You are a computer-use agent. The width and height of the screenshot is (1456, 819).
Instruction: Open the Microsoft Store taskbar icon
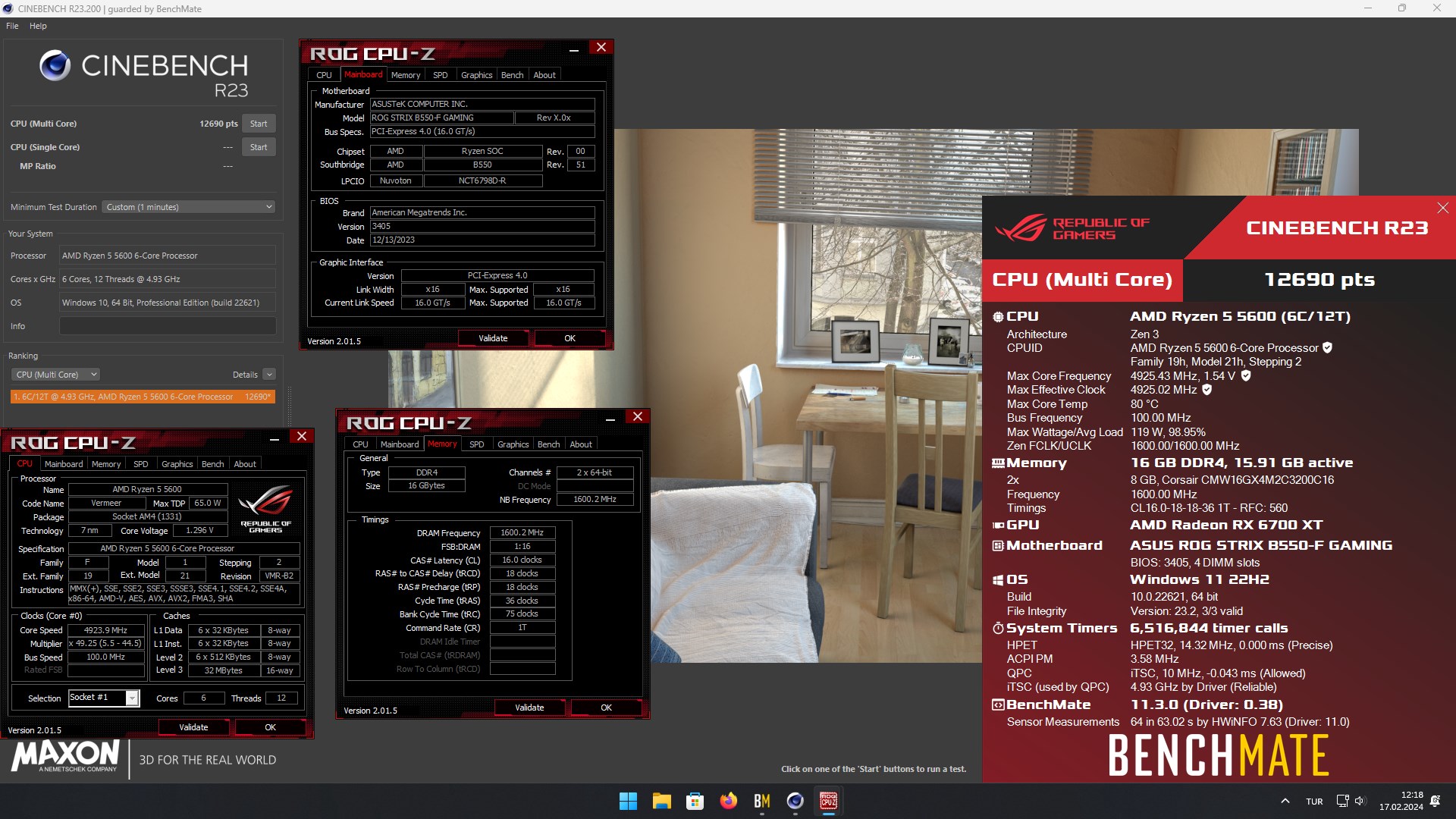[695, 801]
